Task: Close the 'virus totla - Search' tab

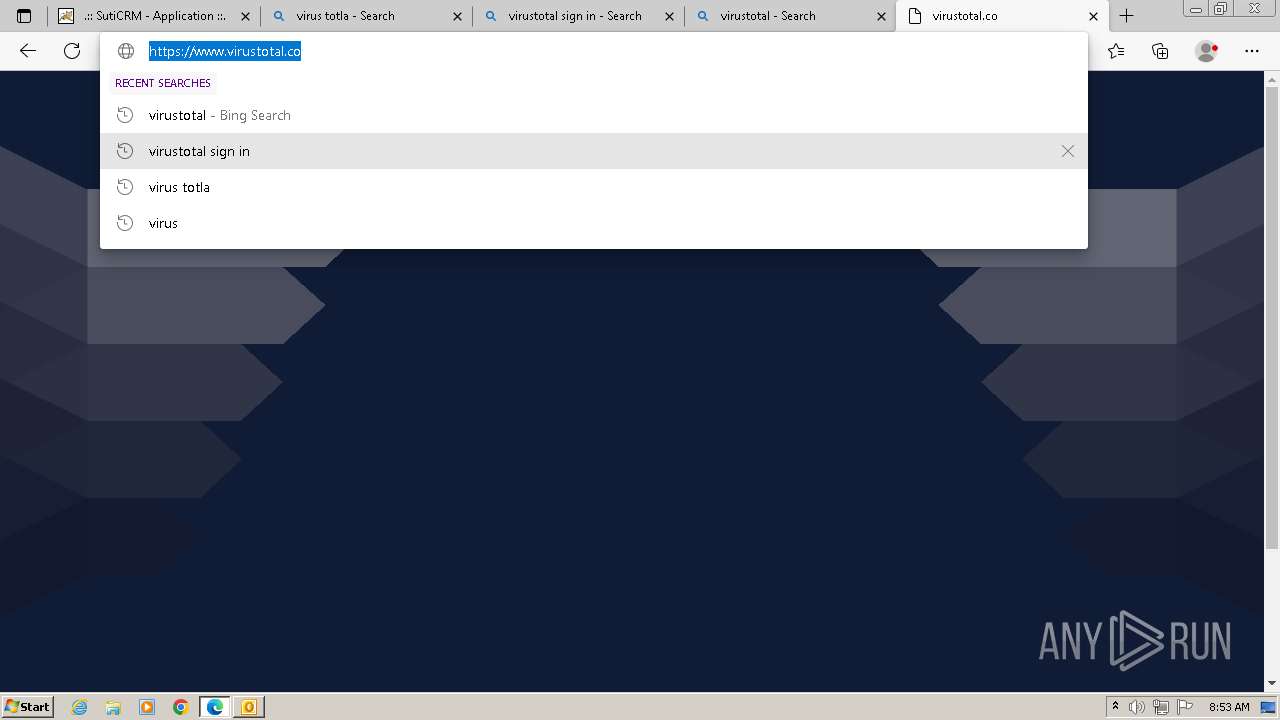Action: pyautogui.click(x=457, y=16)
